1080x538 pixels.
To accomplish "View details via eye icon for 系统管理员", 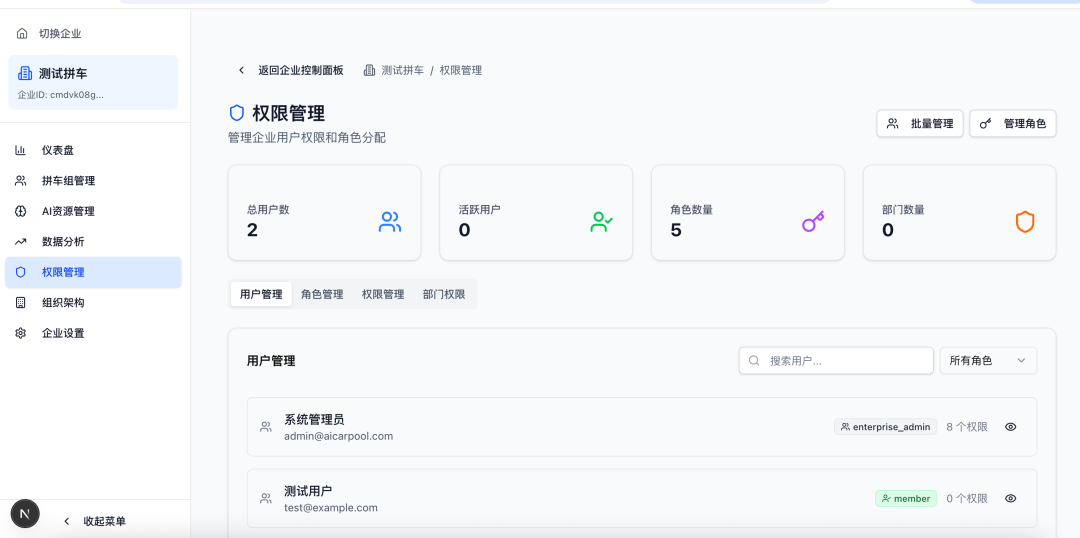I will pos(1010,426).
